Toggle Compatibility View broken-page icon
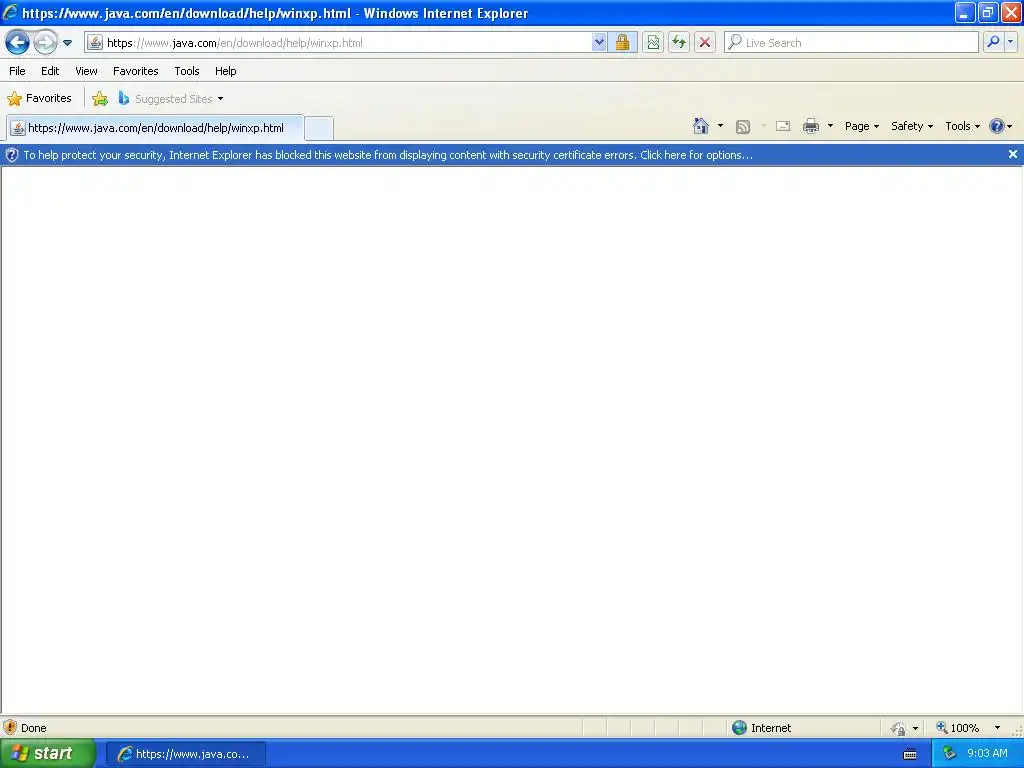 point(653,42)
